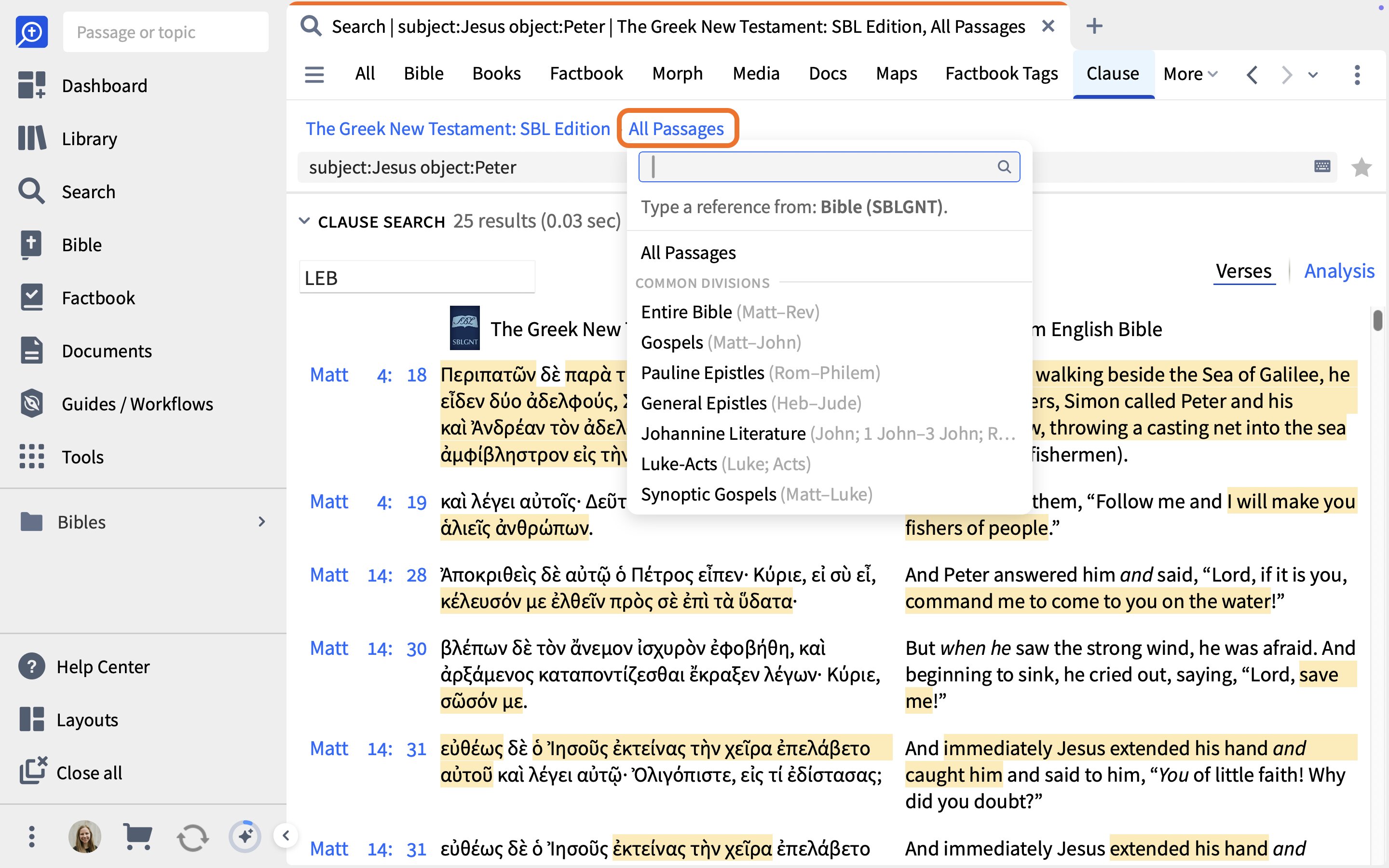Switch to the All search tab

[x=365, y=73]
